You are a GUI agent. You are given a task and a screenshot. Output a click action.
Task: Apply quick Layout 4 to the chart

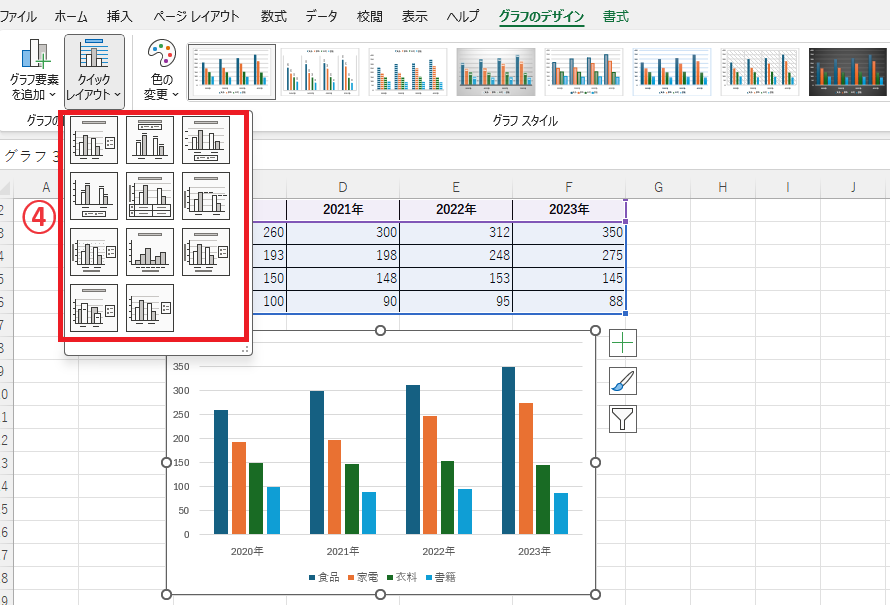[x=94, y=196]
